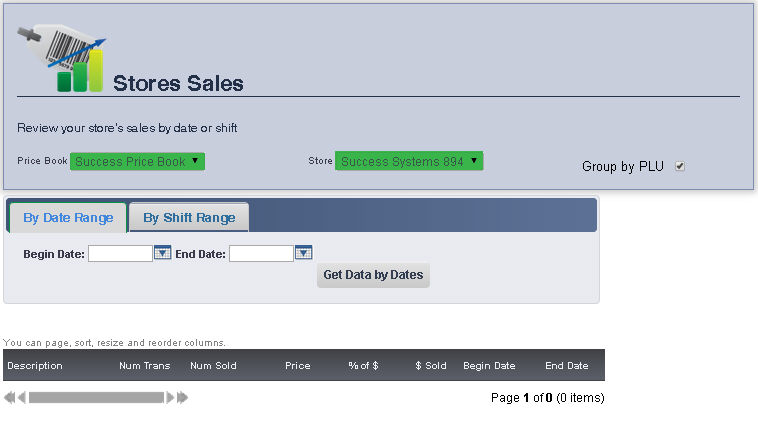Switch to By Date Range tab
This screenshot has height=437, width=758.
click(68, 218)
